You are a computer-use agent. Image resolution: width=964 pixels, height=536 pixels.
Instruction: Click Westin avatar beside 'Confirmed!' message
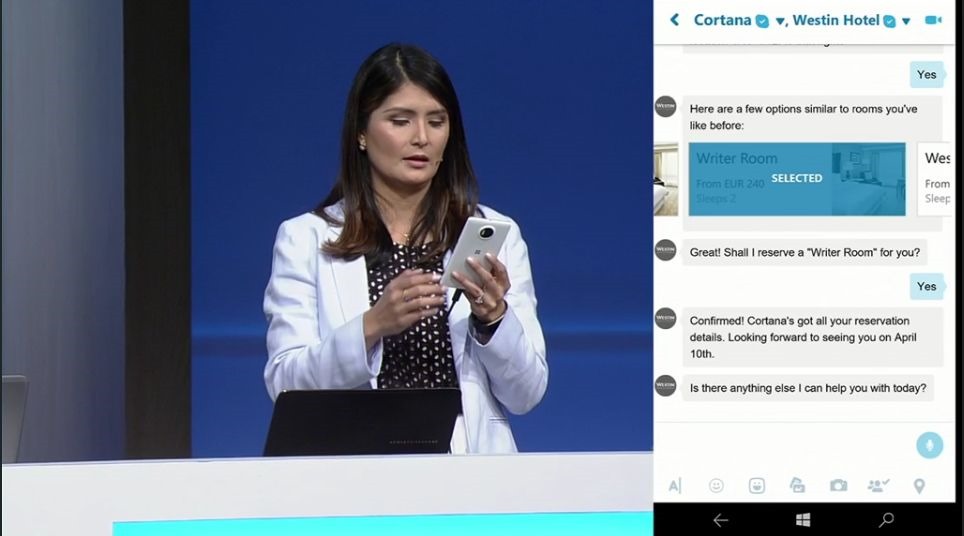point(666,318)
